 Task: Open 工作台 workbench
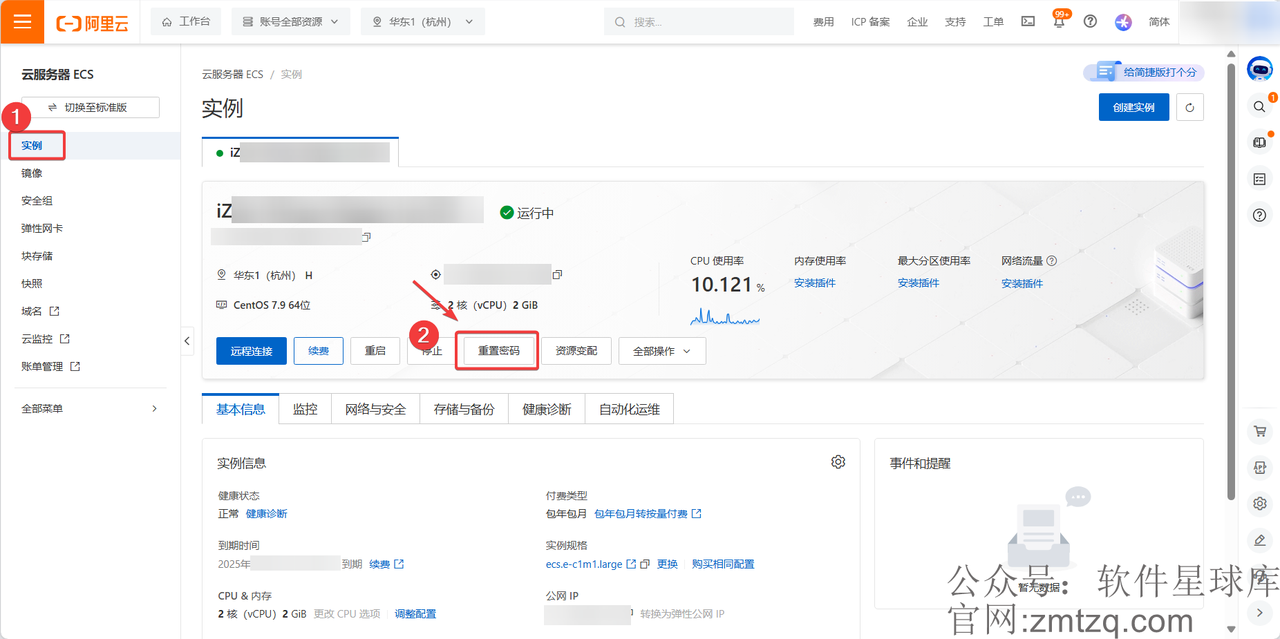[x=186, y=22]
